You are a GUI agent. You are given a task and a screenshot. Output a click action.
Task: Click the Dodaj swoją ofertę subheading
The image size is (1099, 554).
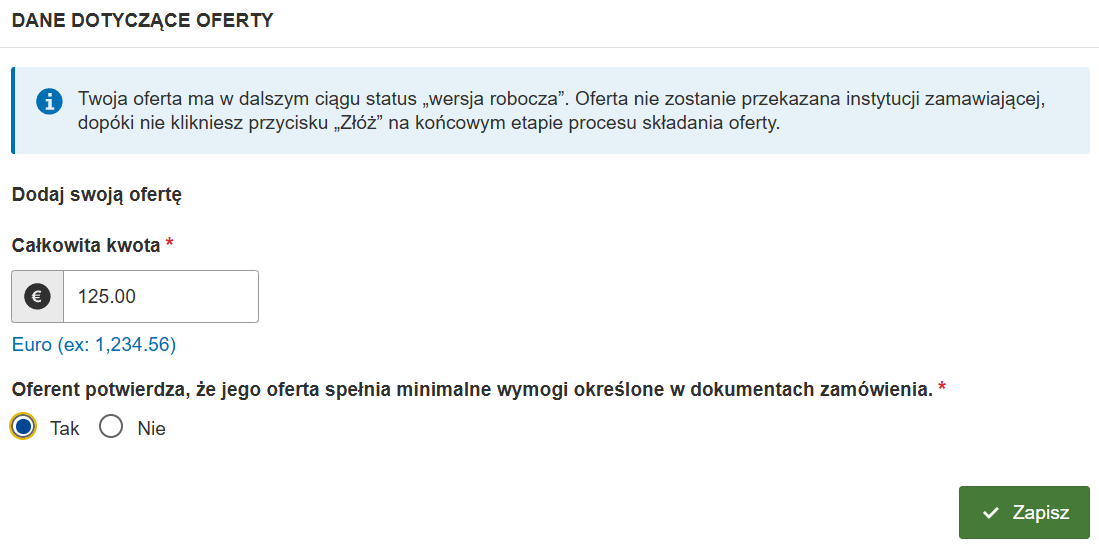coord(97,195)
